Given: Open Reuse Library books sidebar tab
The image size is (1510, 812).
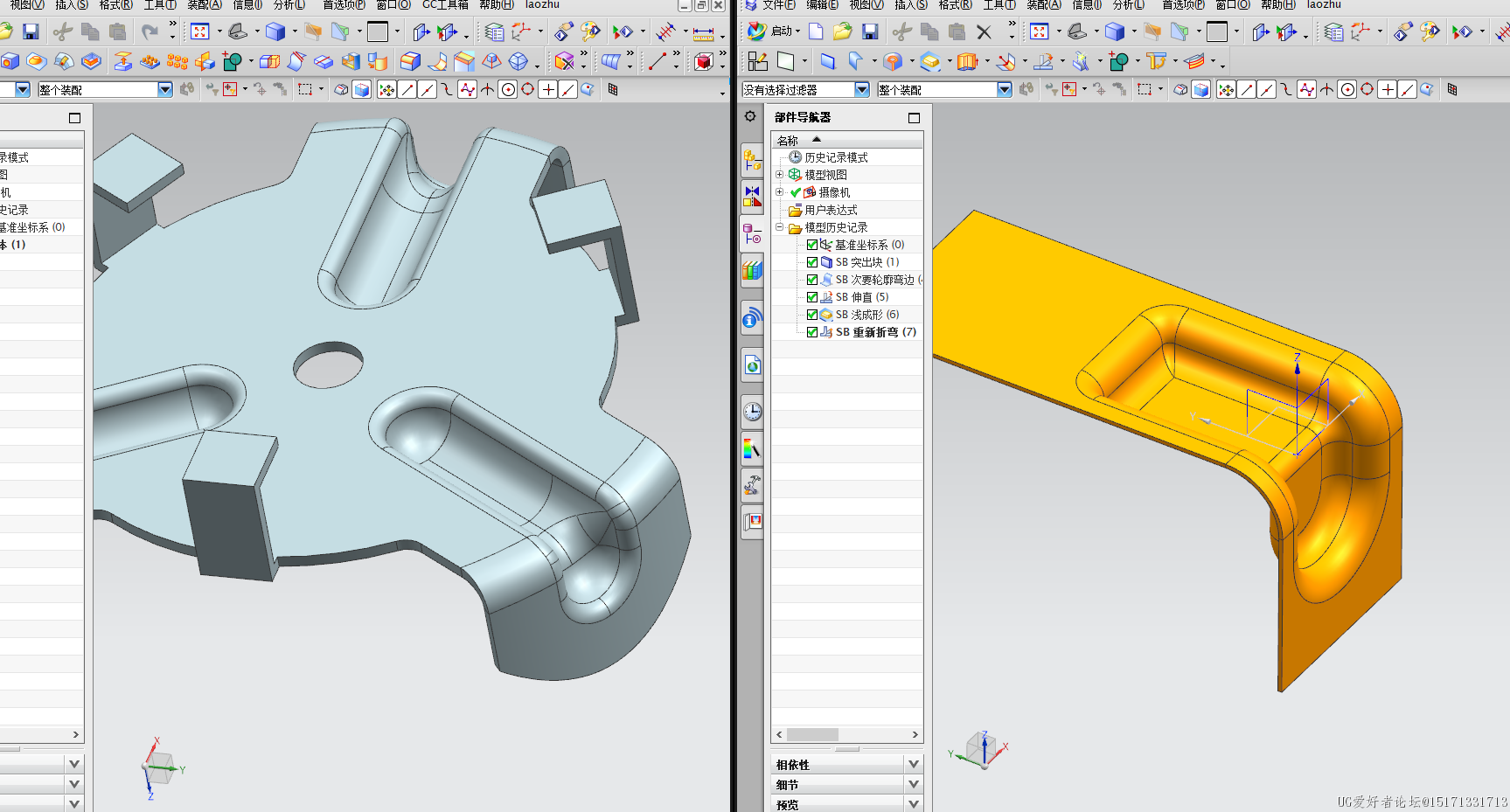Looking at the screenshot, I should [x=752, y=270].
